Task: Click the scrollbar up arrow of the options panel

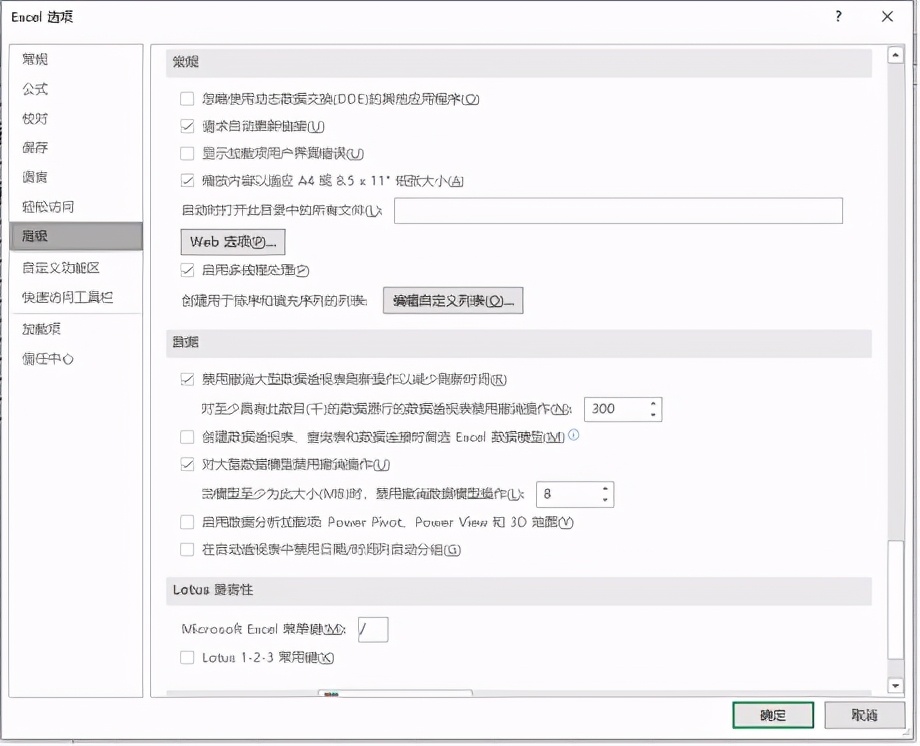Action: (895, 56)
